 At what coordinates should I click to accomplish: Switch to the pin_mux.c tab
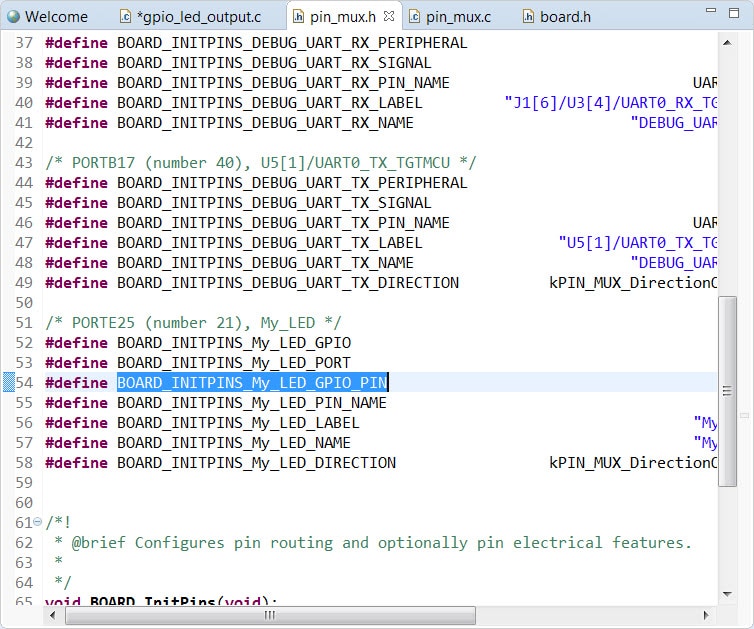[x=458, y=16]
